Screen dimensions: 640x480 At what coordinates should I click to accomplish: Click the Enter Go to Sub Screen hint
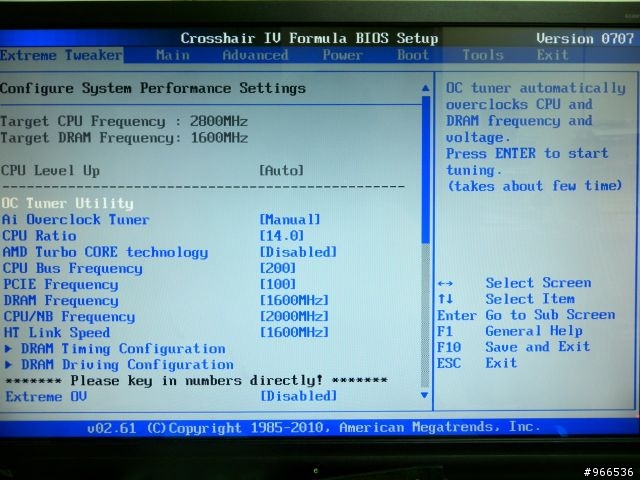click(x=526, y=315)
